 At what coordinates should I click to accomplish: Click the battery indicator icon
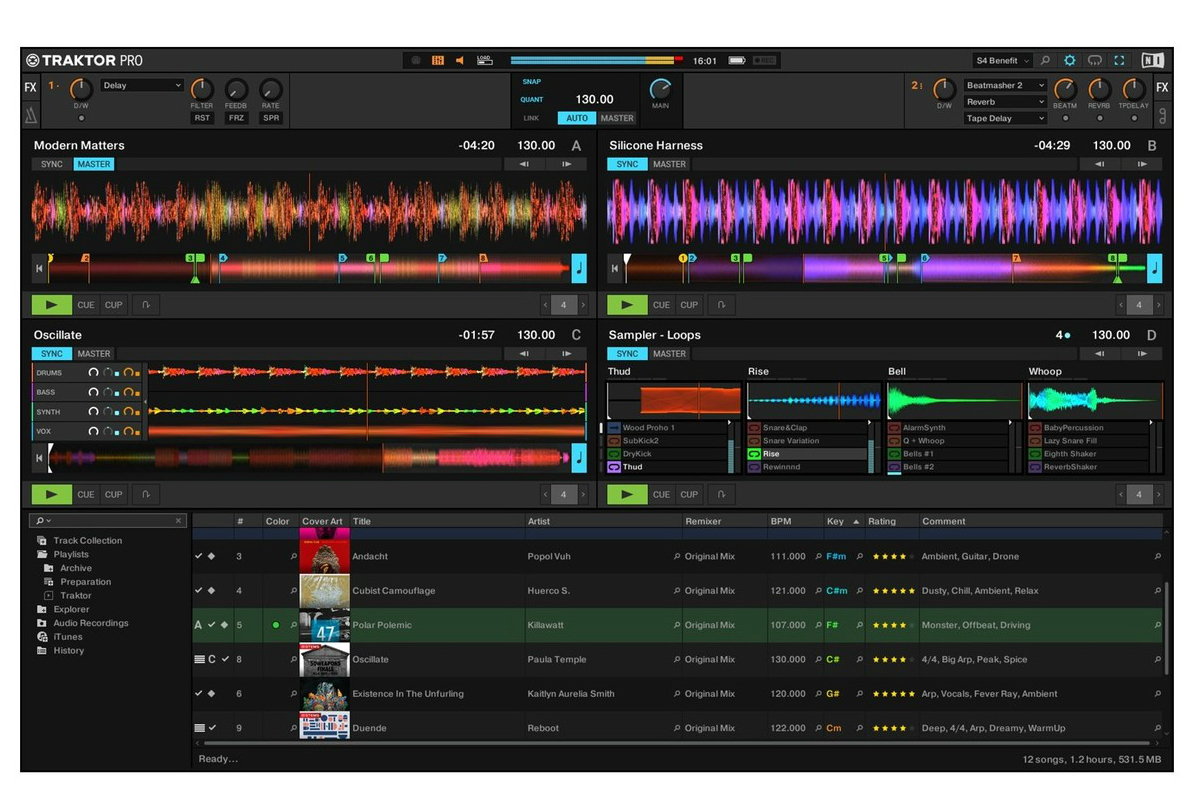point(737,61)
